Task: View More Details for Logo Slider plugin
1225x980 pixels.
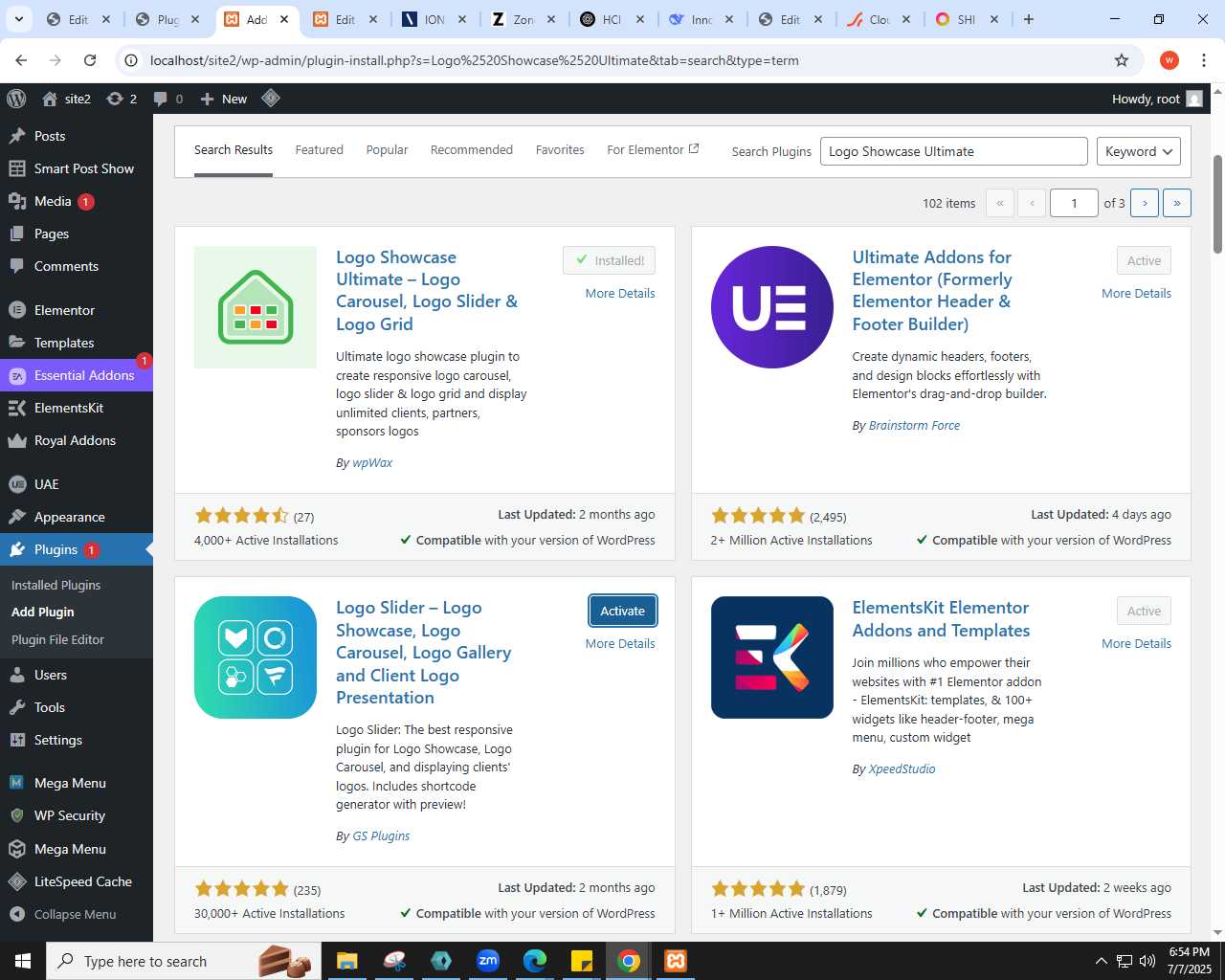Action: point(620,643)
